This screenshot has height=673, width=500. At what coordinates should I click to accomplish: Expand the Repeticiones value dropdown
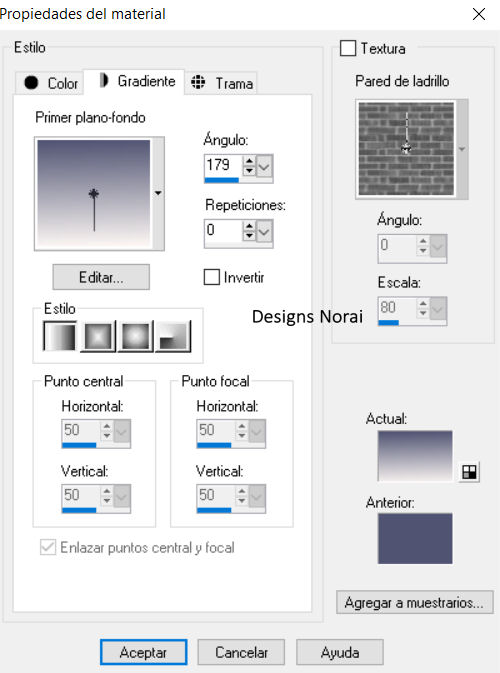264,232
